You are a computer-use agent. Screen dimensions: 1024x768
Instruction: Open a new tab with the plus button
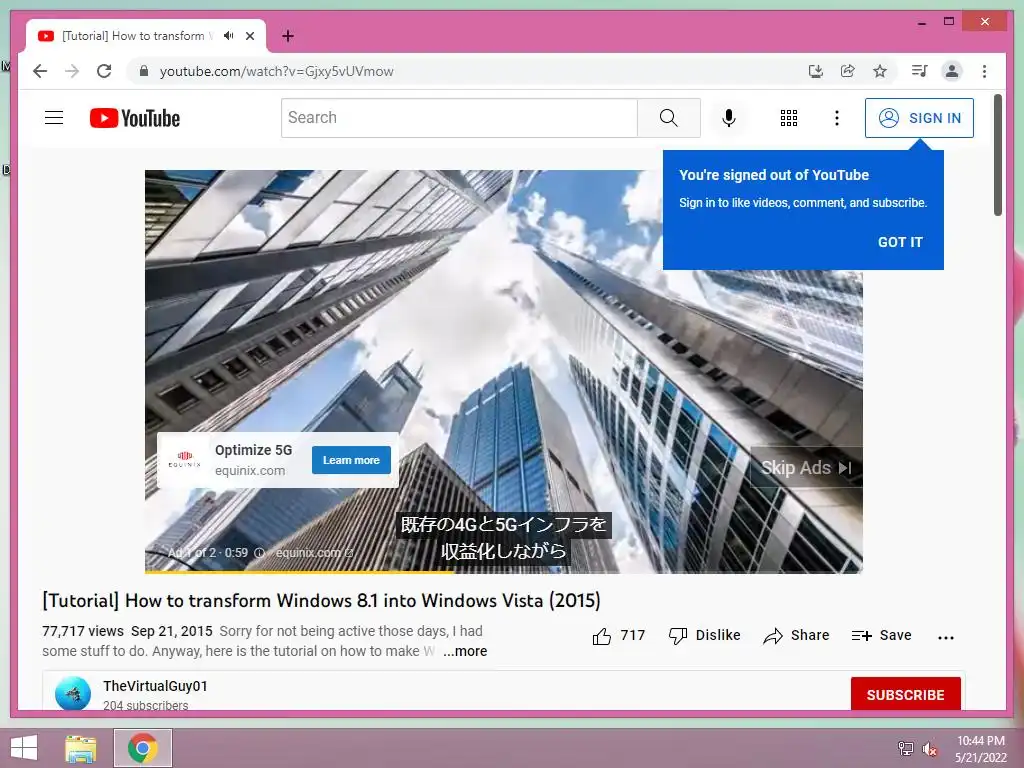click(288, 36)
